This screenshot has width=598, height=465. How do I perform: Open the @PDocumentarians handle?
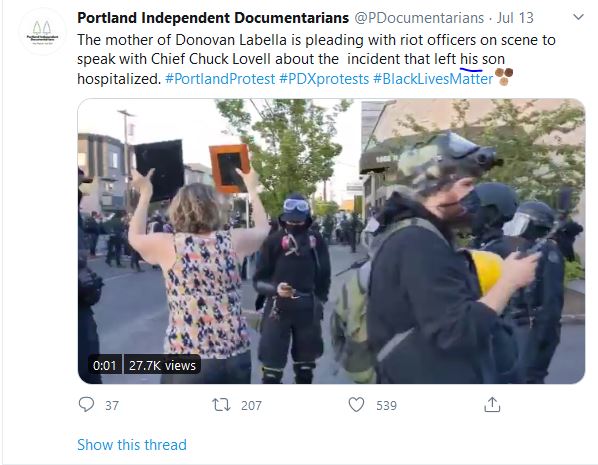coord(420,18)
